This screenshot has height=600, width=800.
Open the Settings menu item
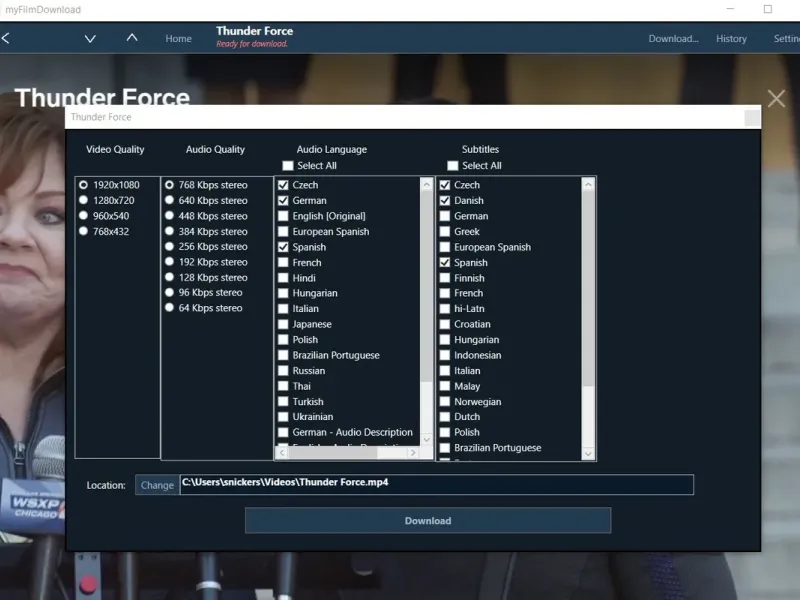tap(787, 39)
